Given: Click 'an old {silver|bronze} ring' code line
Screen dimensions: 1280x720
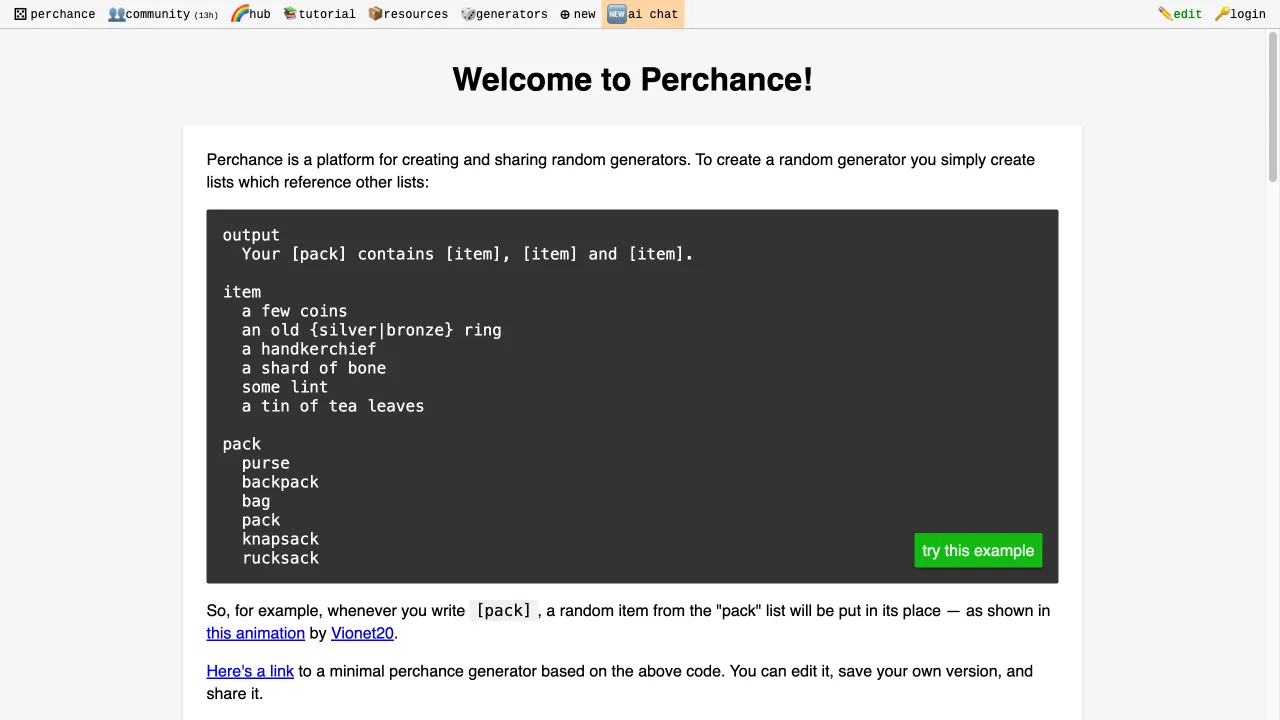Looking at the screenshot, I should pos(371,330).
